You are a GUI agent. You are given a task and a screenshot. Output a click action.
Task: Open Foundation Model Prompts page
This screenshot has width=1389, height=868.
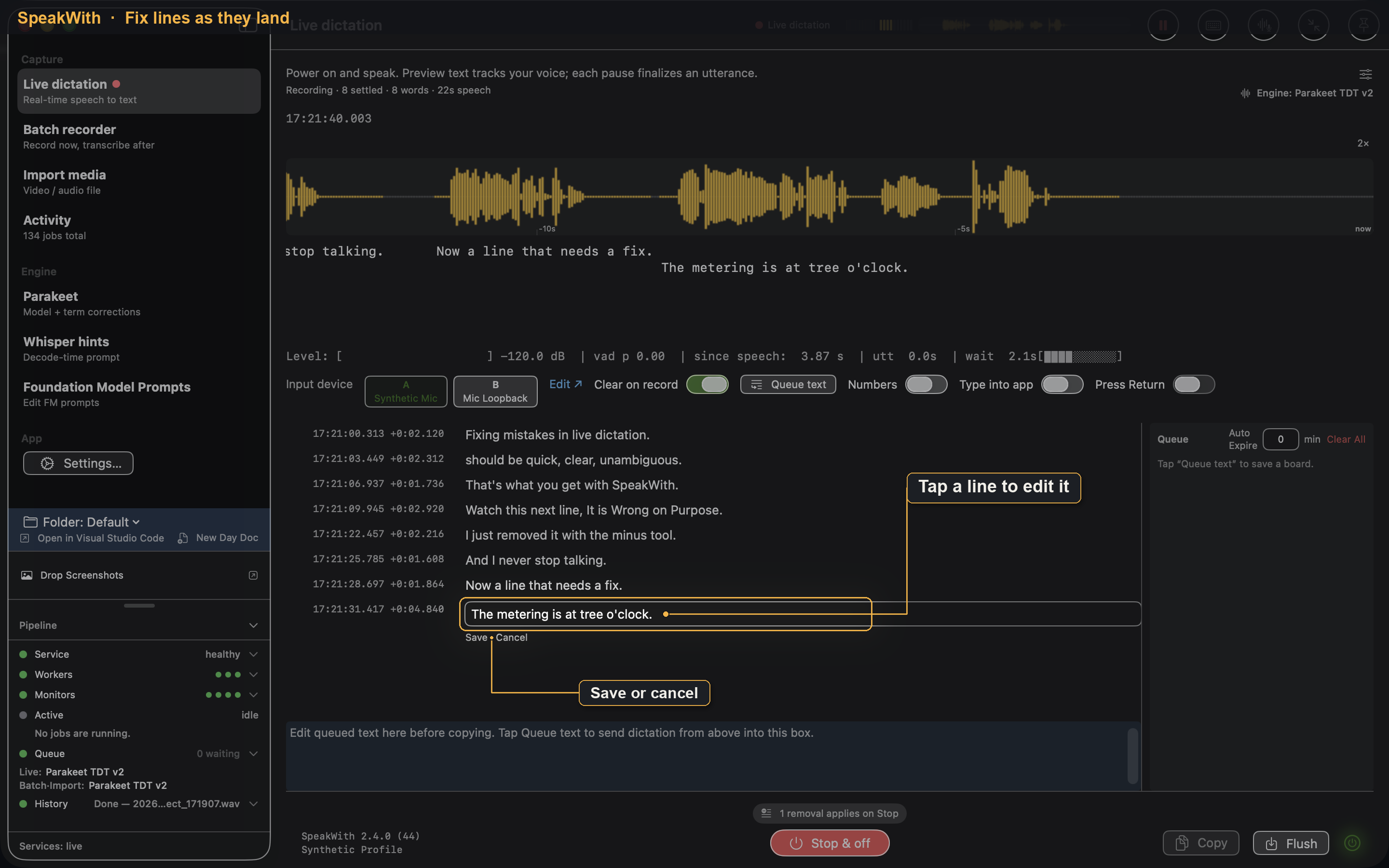[139, 394]
